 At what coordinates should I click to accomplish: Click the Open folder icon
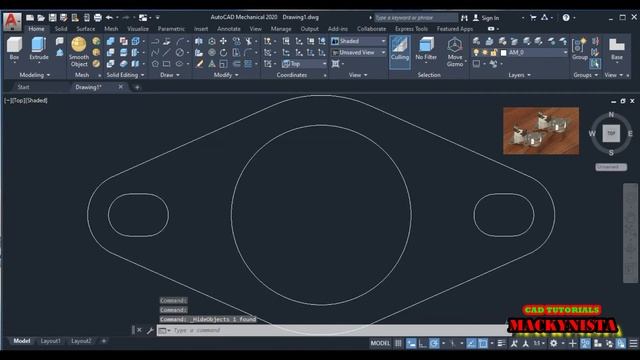coord(41,18)
